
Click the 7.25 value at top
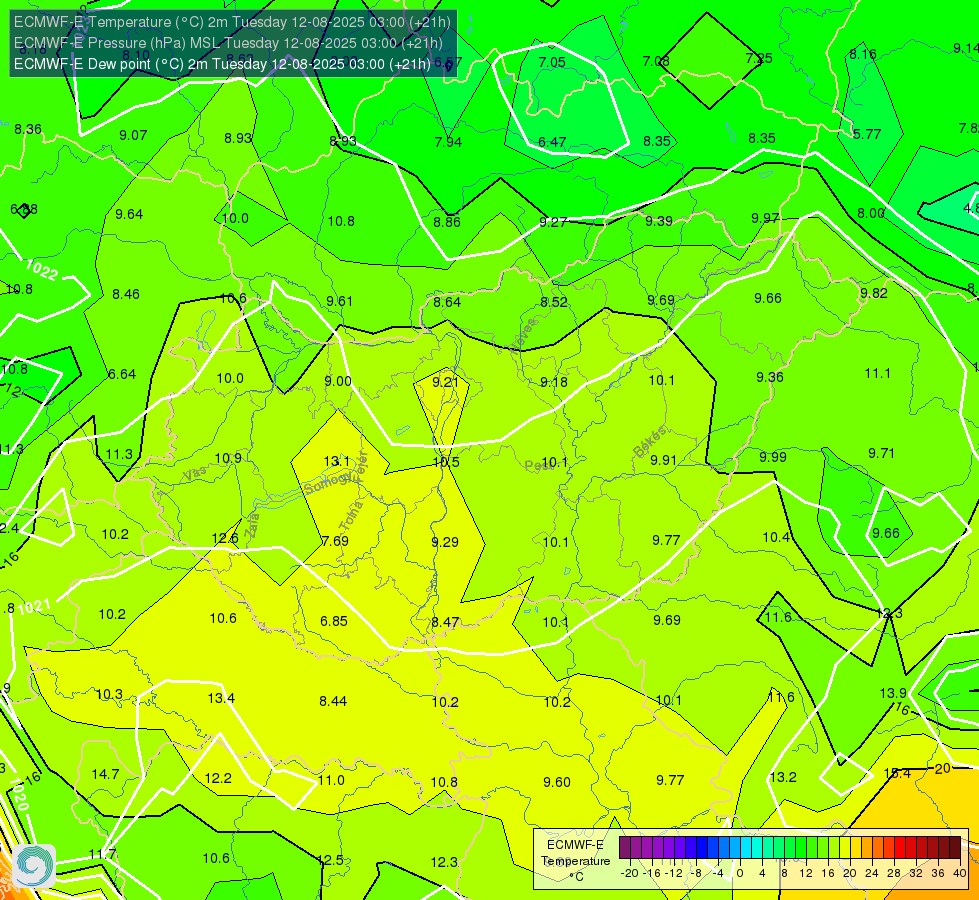coord(759,58)
